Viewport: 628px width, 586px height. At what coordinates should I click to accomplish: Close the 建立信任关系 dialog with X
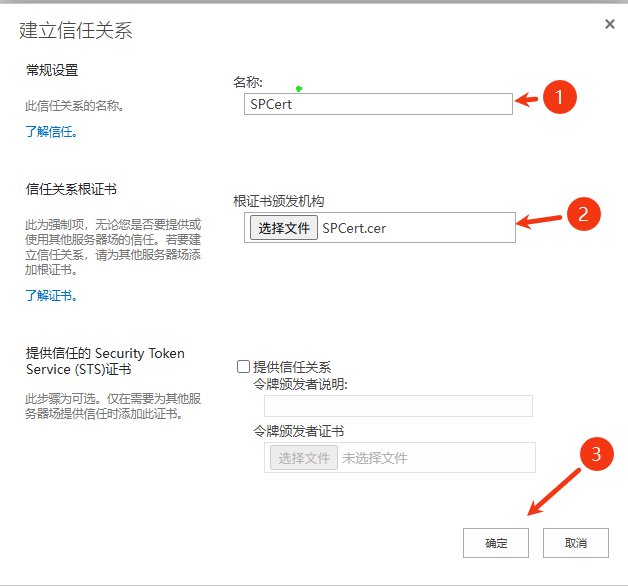pyautogui.click(x=610, y=24)
